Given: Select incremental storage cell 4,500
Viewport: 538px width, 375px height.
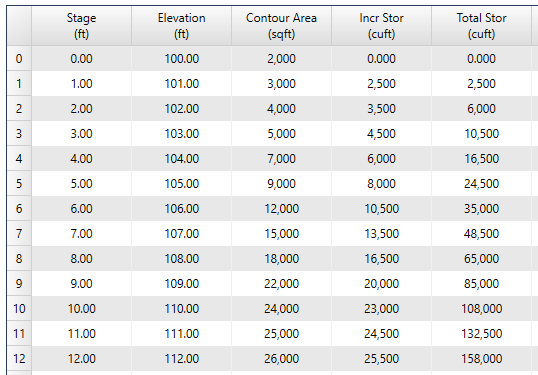Looking at the screenshot, I should point(382,133).
